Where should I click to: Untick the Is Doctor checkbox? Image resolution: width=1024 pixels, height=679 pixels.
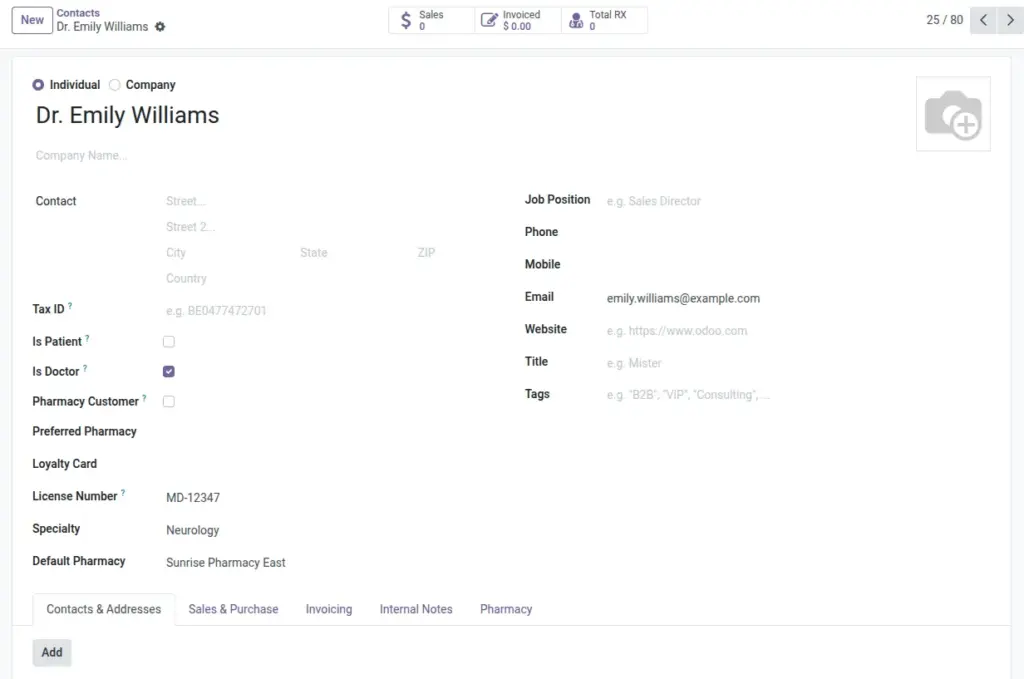(168, 371)
